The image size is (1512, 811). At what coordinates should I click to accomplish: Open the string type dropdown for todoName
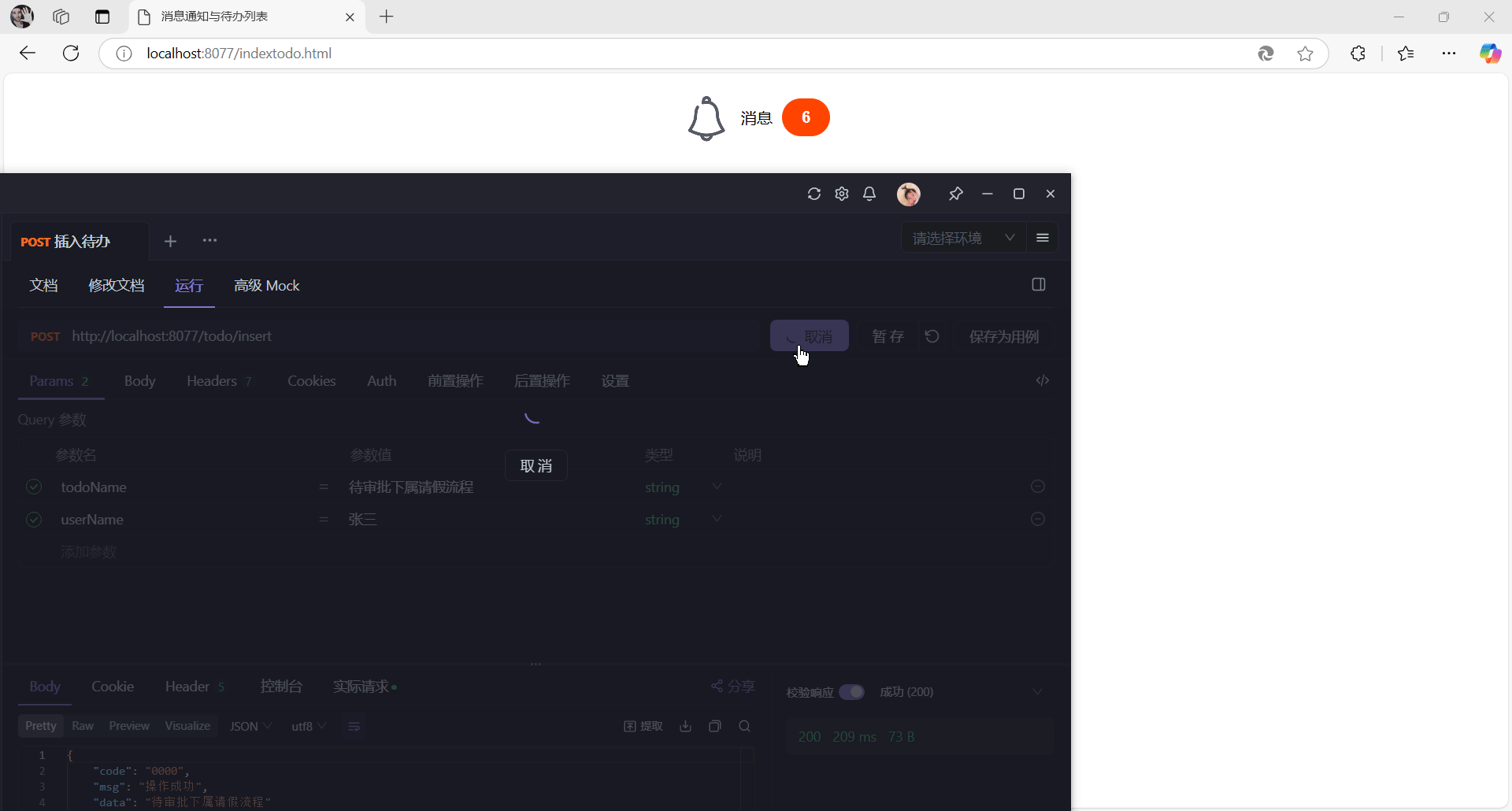(x=716, y=487)
